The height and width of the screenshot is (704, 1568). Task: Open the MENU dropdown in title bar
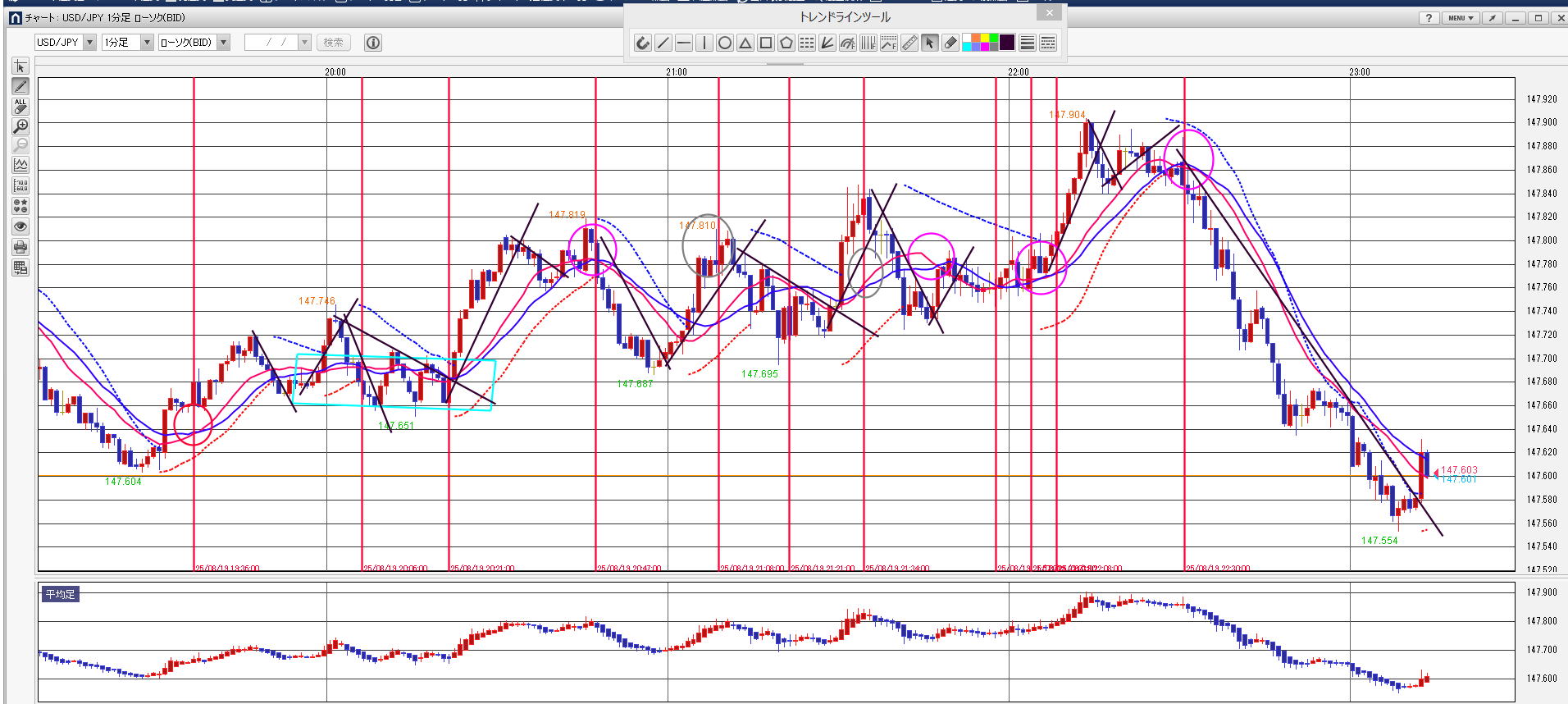click(x=1461, y=18)
